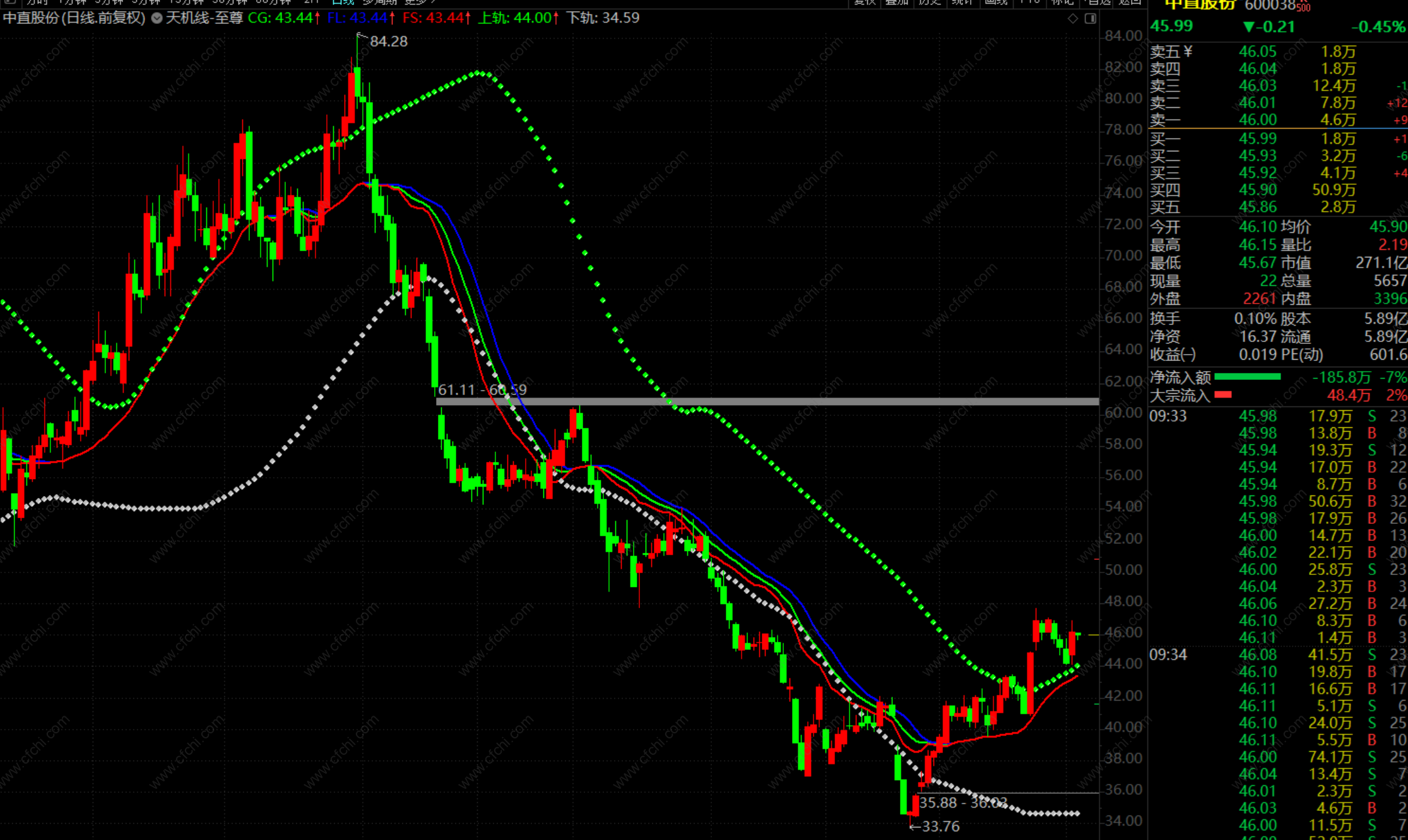The image size is (1408, 840).
Task: Switch to the 多周期 tab
Action: pos(379,2)
